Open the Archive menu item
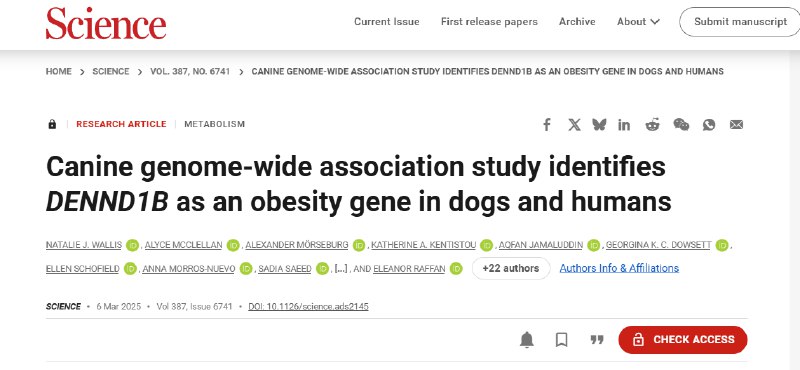 pos(577,21)
